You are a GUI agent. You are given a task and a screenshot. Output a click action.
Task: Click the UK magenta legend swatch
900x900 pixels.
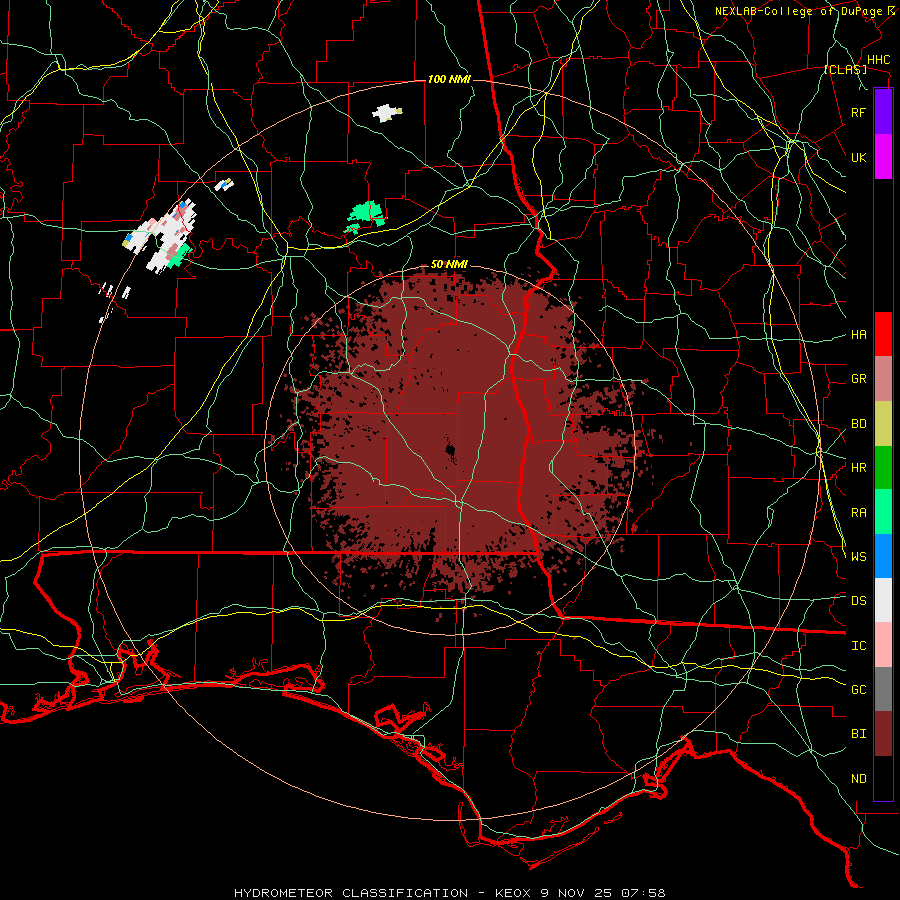point(883,157)
